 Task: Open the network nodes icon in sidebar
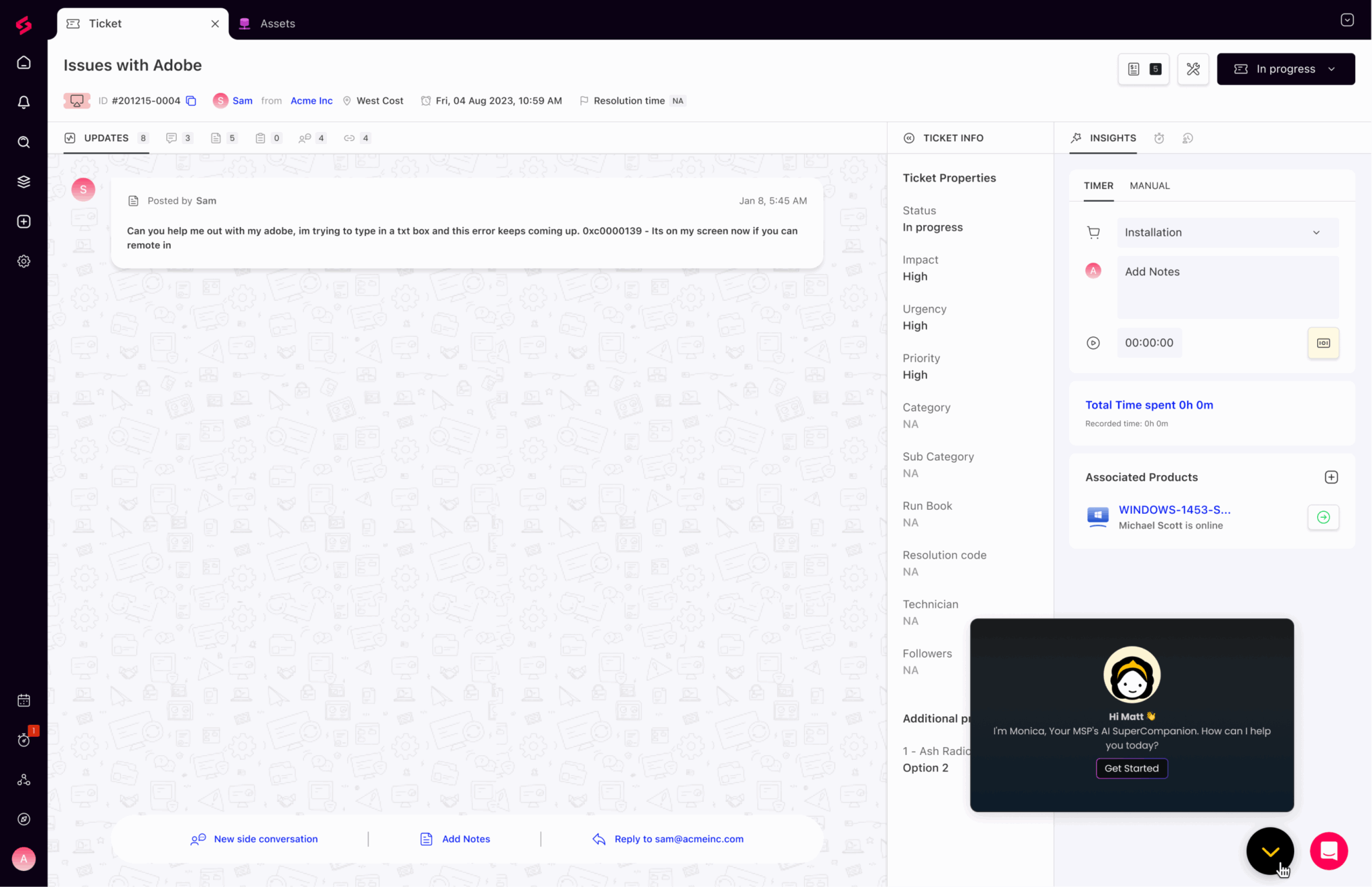tap(23, 780)
